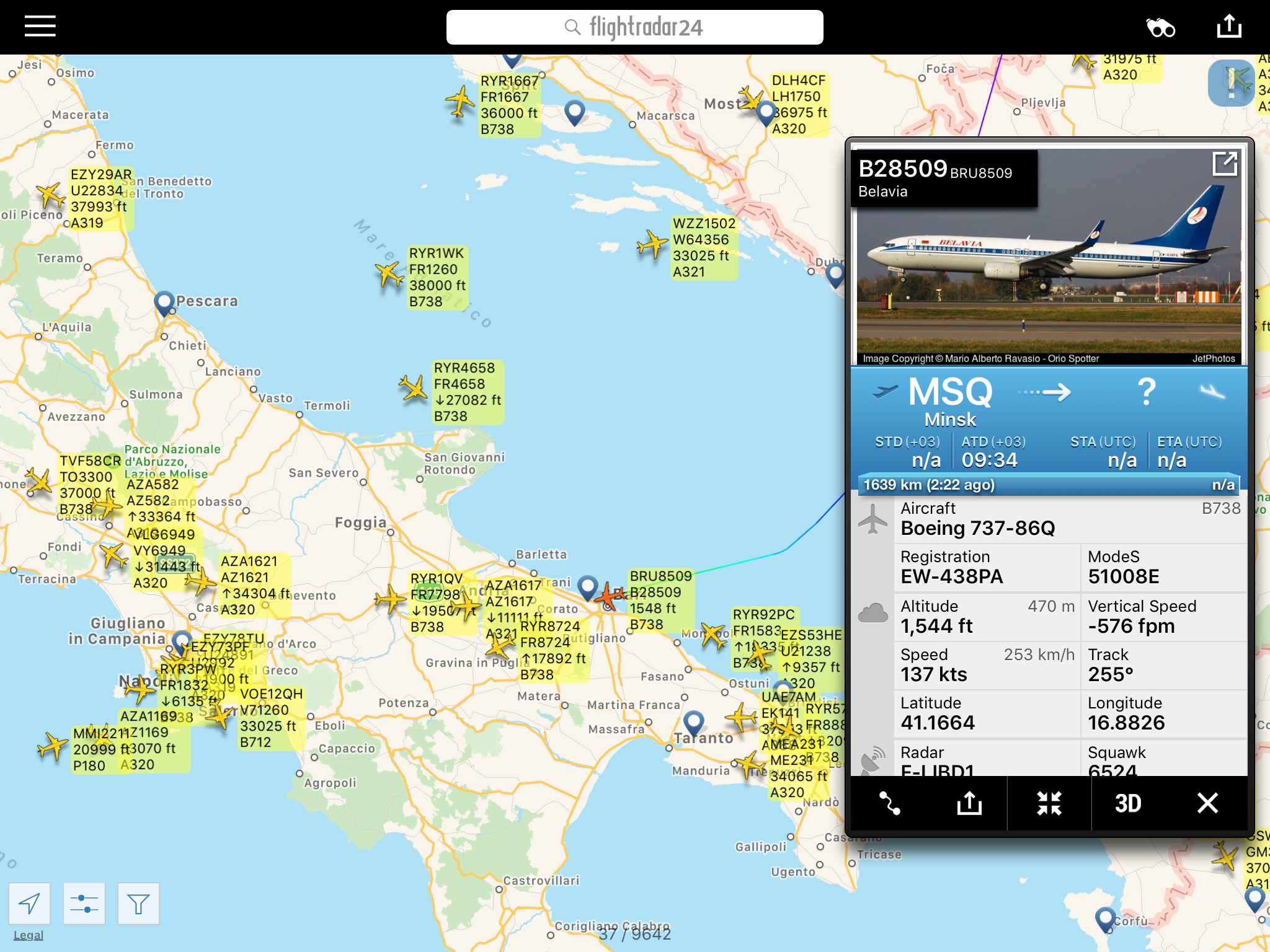Open the hamburger menu
Screen dimensions: 1270x952
[40, 27]
